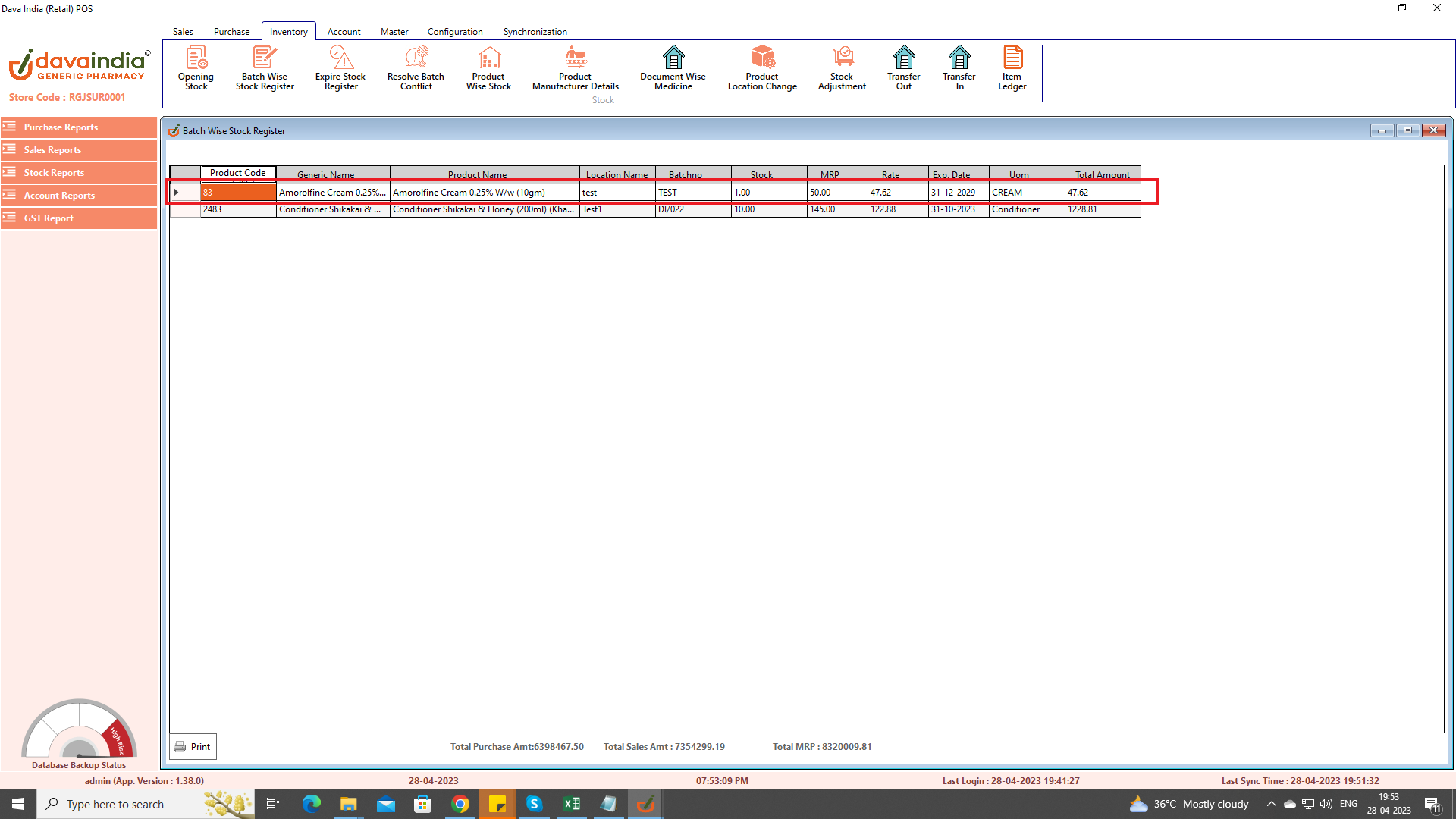The image size is (1456, 819).
Task: Launch Product Location Change tool
Action: point(762,68)
